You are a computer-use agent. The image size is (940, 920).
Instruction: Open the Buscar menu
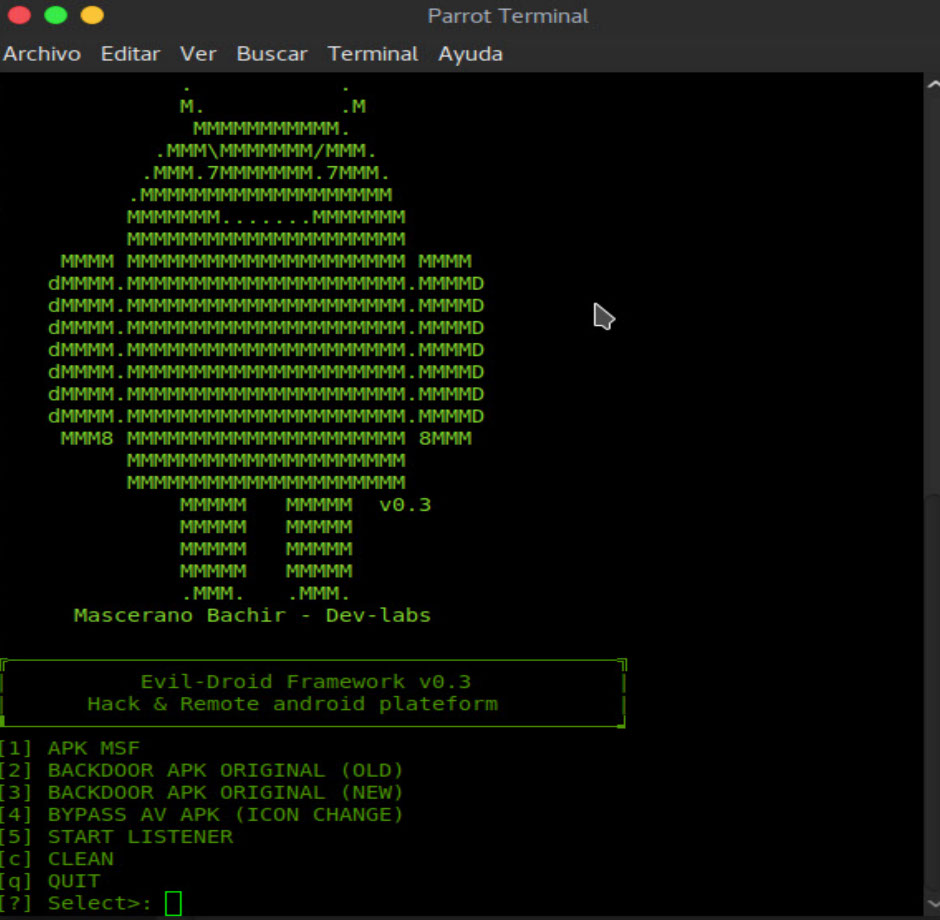click(x=272, y=54)
